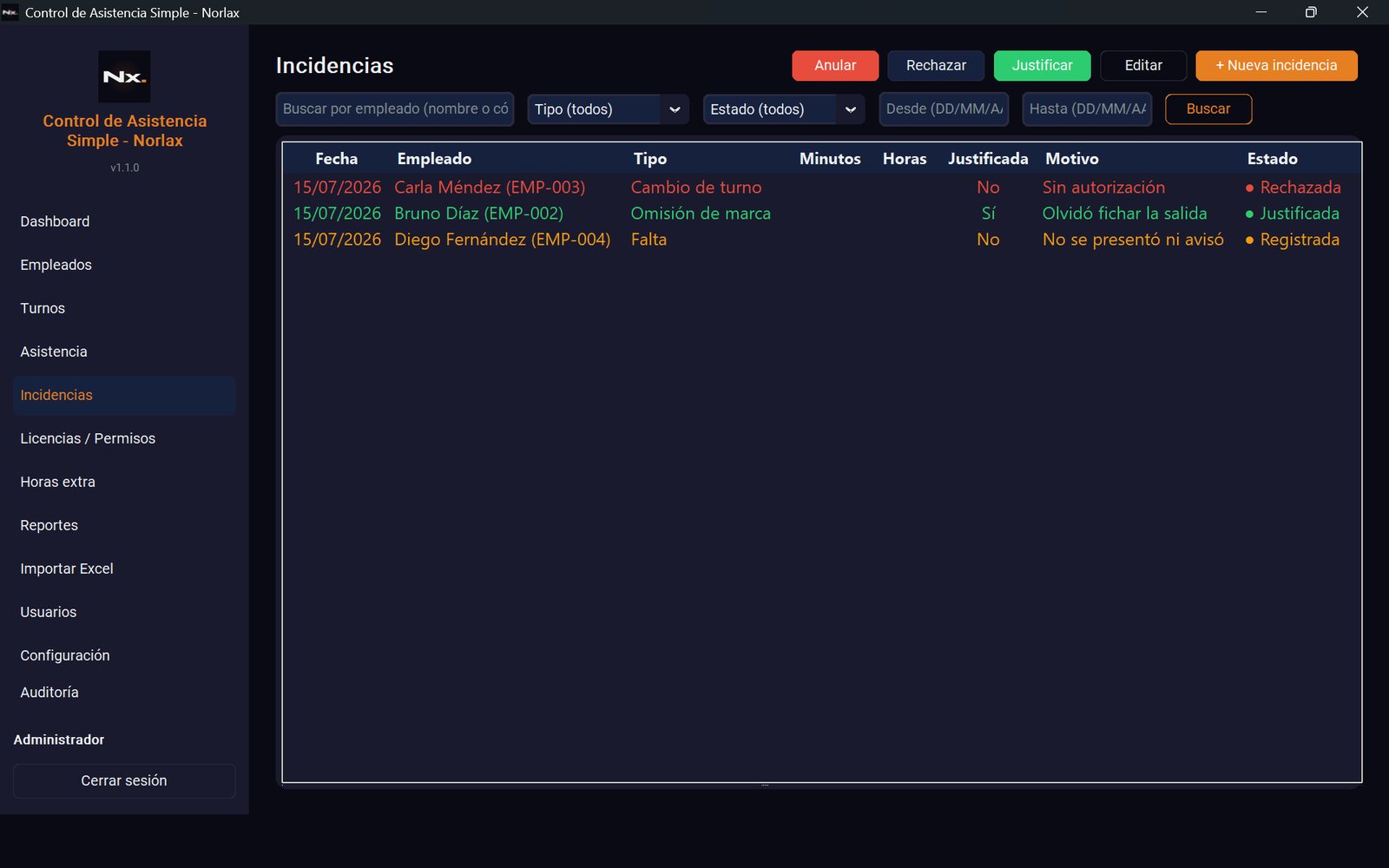This screenshot has height=868, width=1389.
Task: Open the Estado (todos) filter dropdown
Action: [x=784, y=109]
